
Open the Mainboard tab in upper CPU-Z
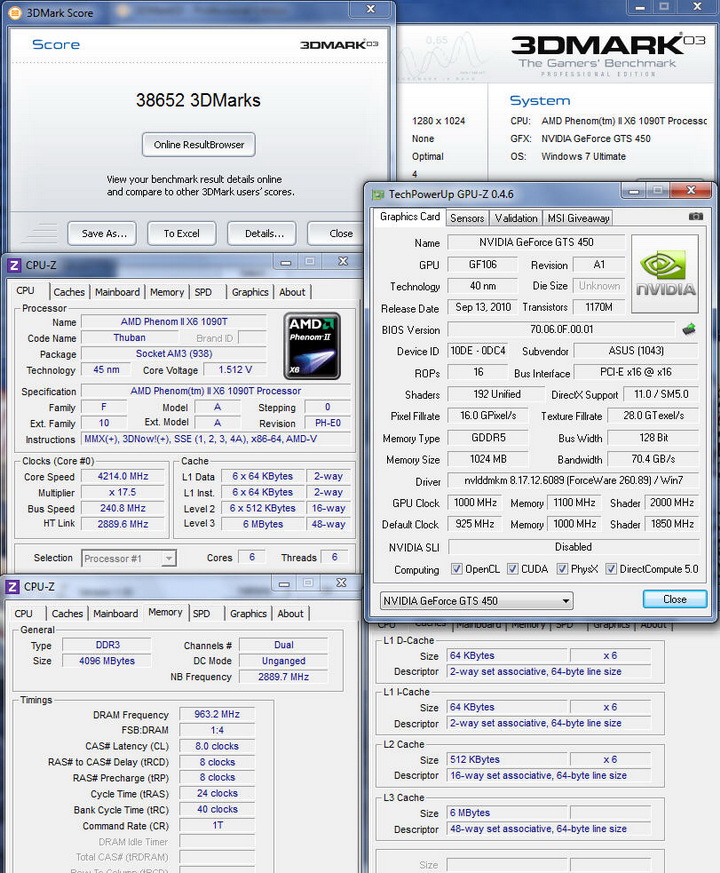coord(117,292)
